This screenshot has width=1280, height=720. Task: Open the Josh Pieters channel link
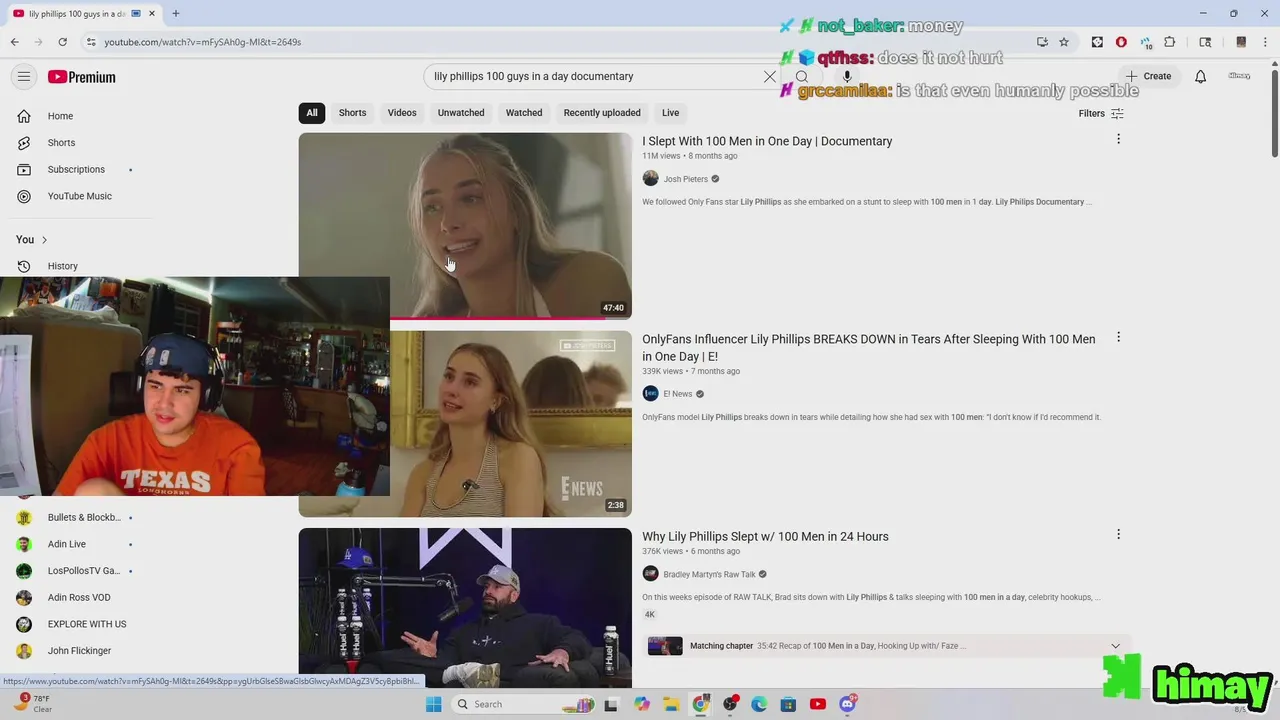(x=686, y=179)
